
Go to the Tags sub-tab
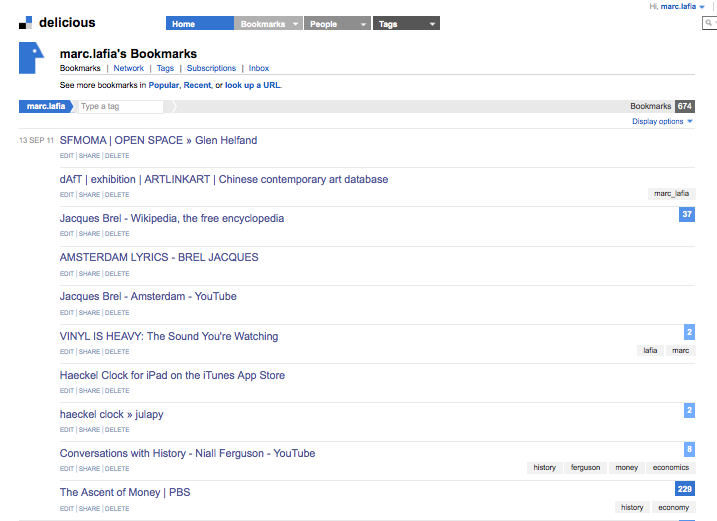165,68
